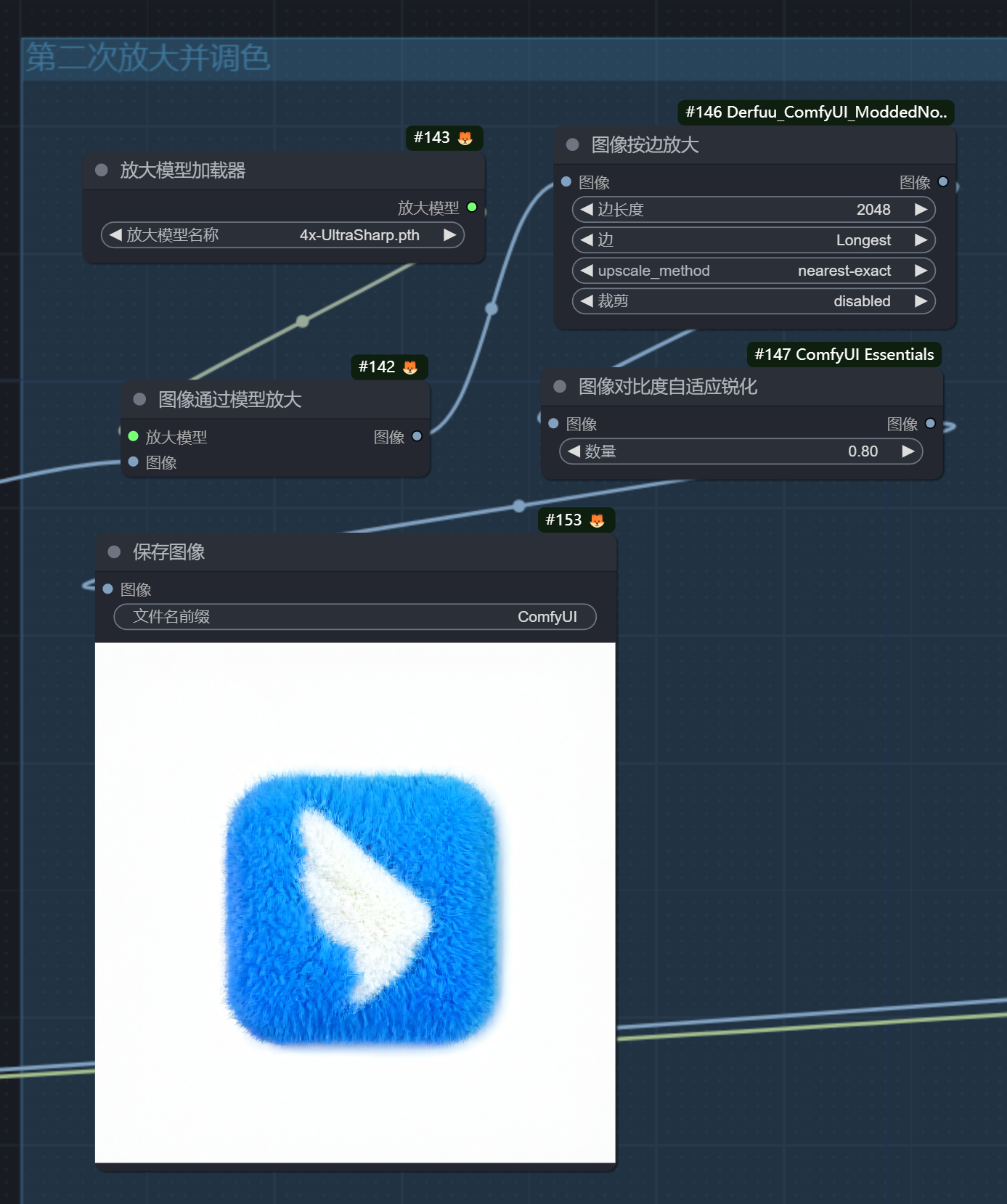Click the reroute dot on the link into 图像按边放大
Viewport: 1007px width, 1204px height.
(x=492, y=308)
